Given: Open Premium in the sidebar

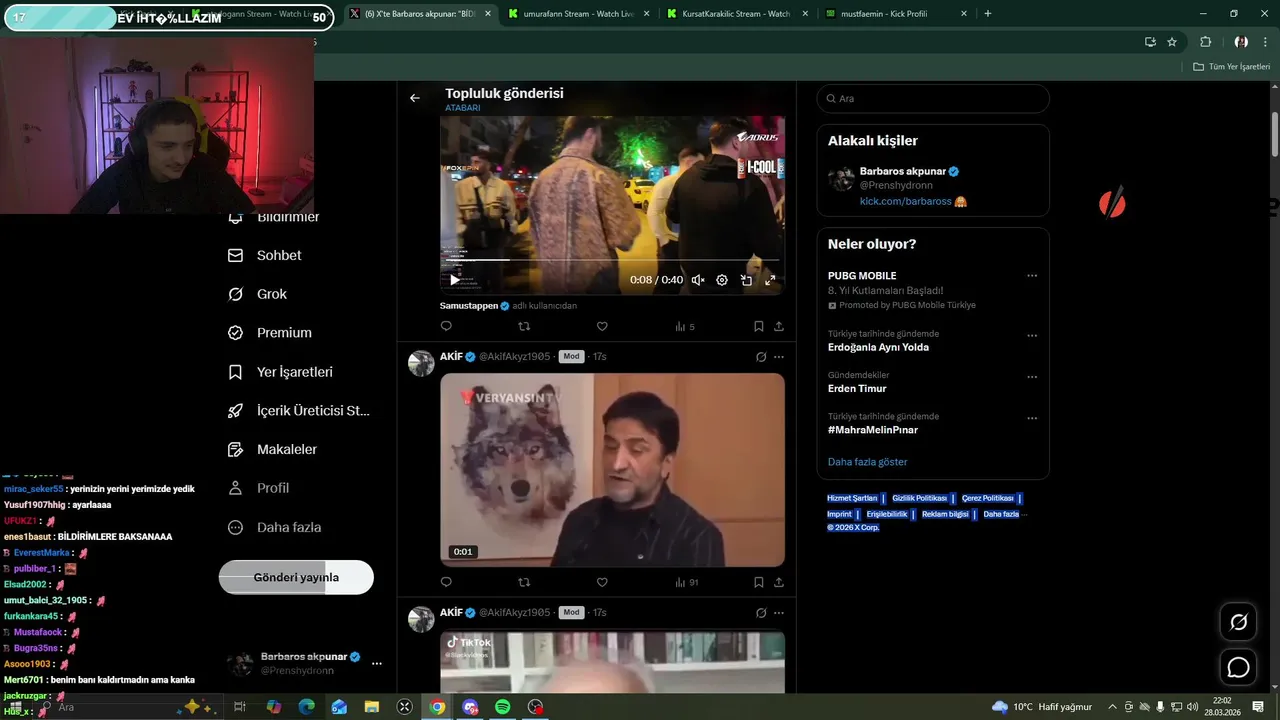Looking at the screenshot, I should (270, 333).
